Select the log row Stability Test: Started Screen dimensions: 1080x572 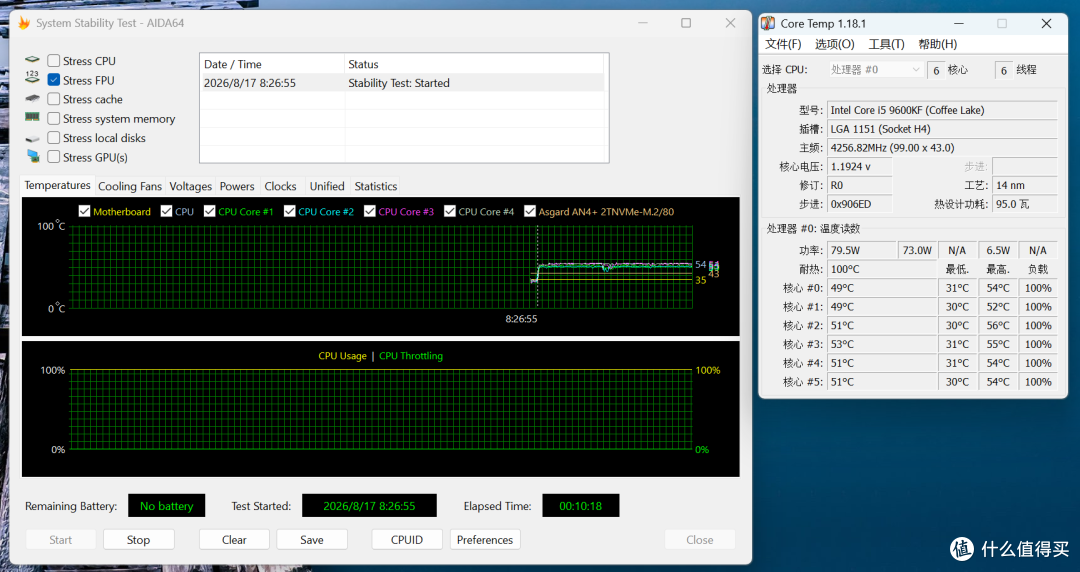[x=402, y=83]
